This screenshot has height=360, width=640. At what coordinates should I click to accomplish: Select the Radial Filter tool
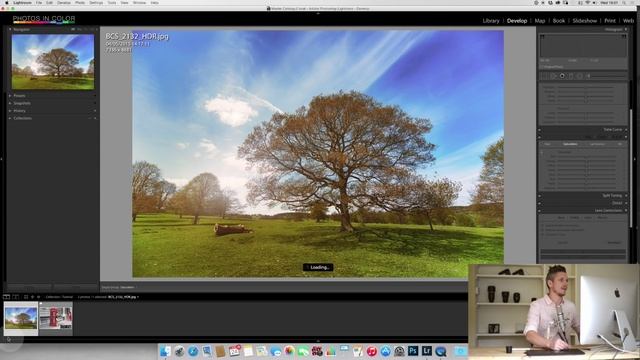[x=580, y=76]
